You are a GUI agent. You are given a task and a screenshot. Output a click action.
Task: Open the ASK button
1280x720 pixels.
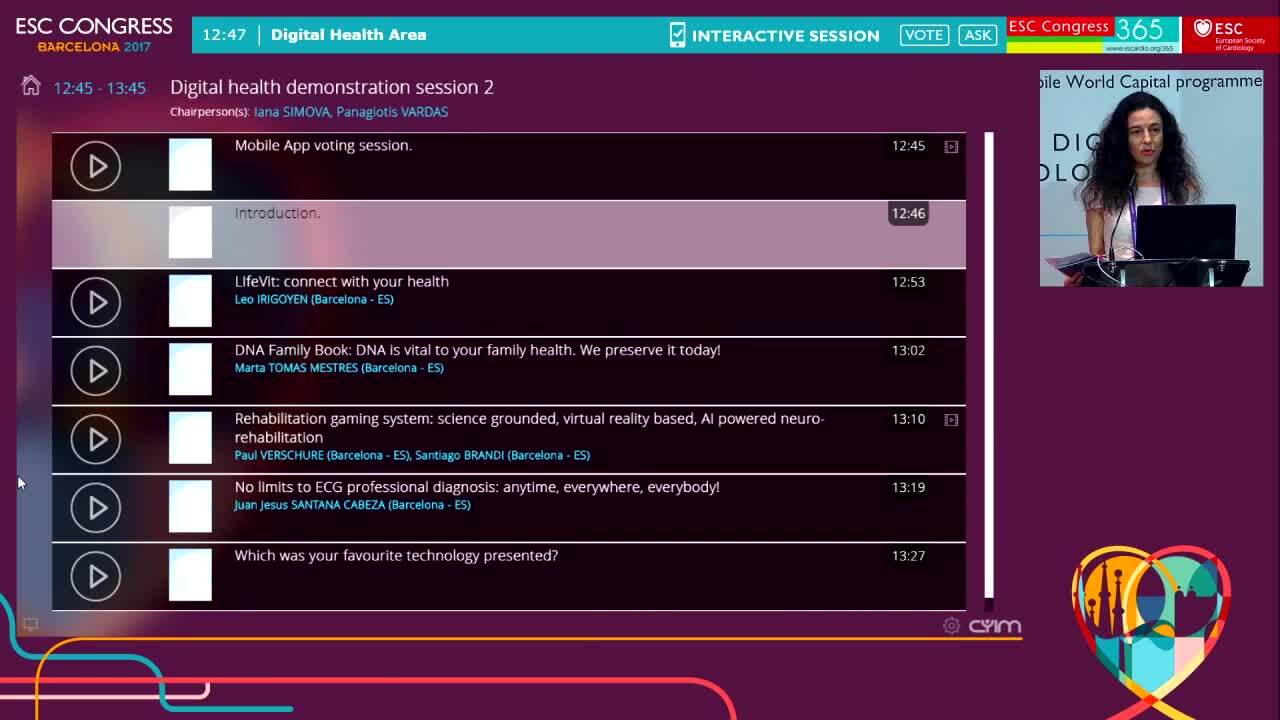977,35
